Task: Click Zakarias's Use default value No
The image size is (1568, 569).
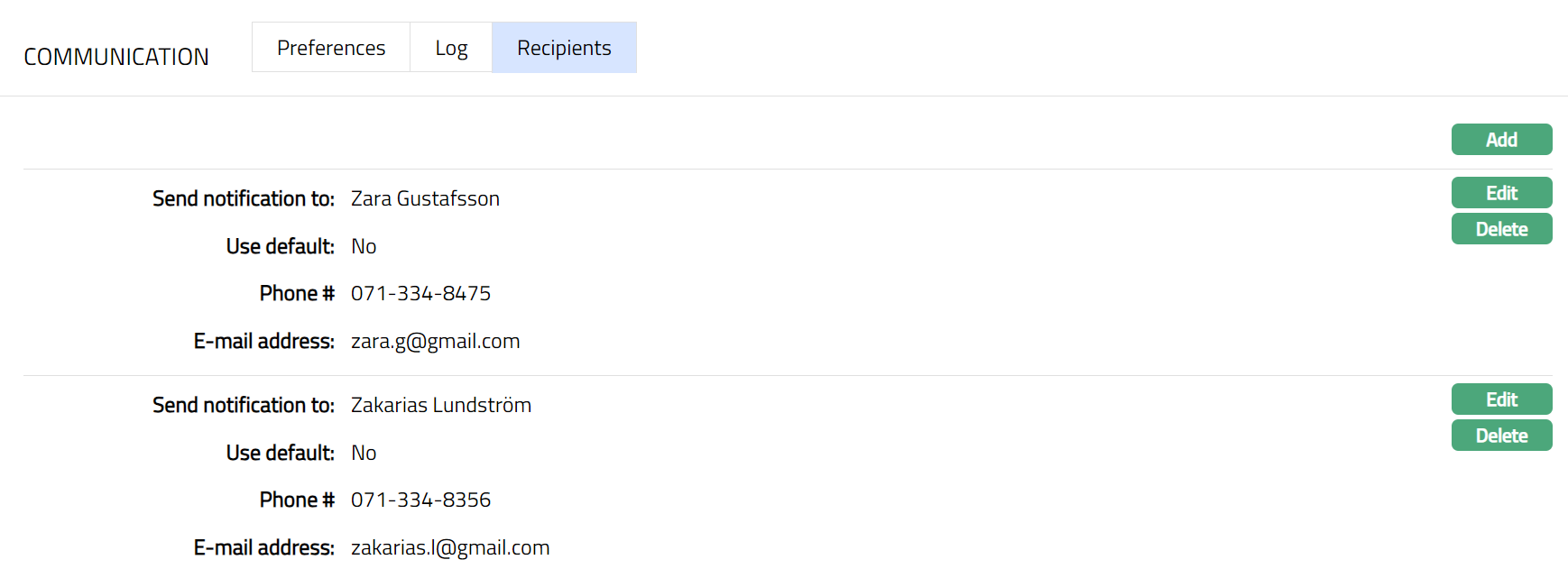Action: tap(364, 453)
